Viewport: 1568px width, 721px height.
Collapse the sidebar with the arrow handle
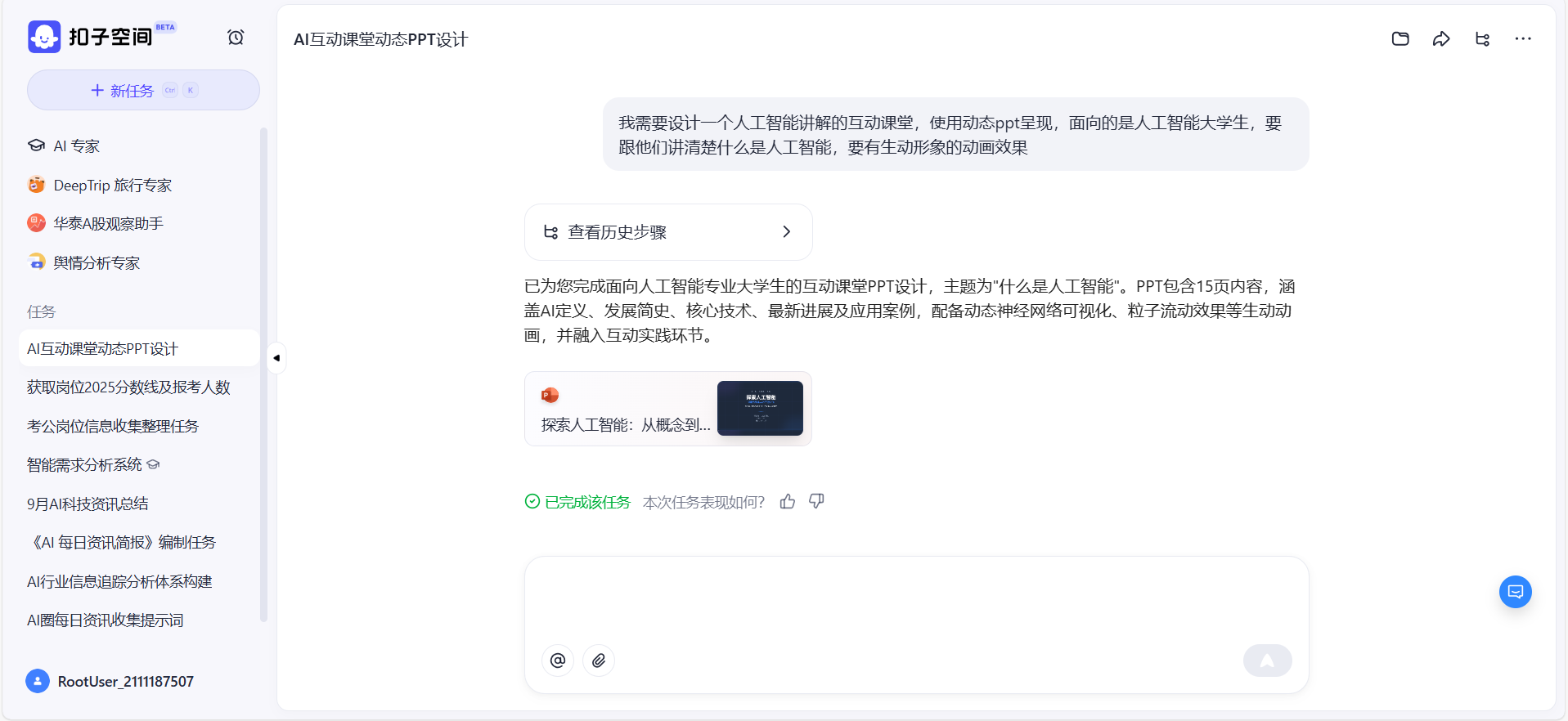276,358
